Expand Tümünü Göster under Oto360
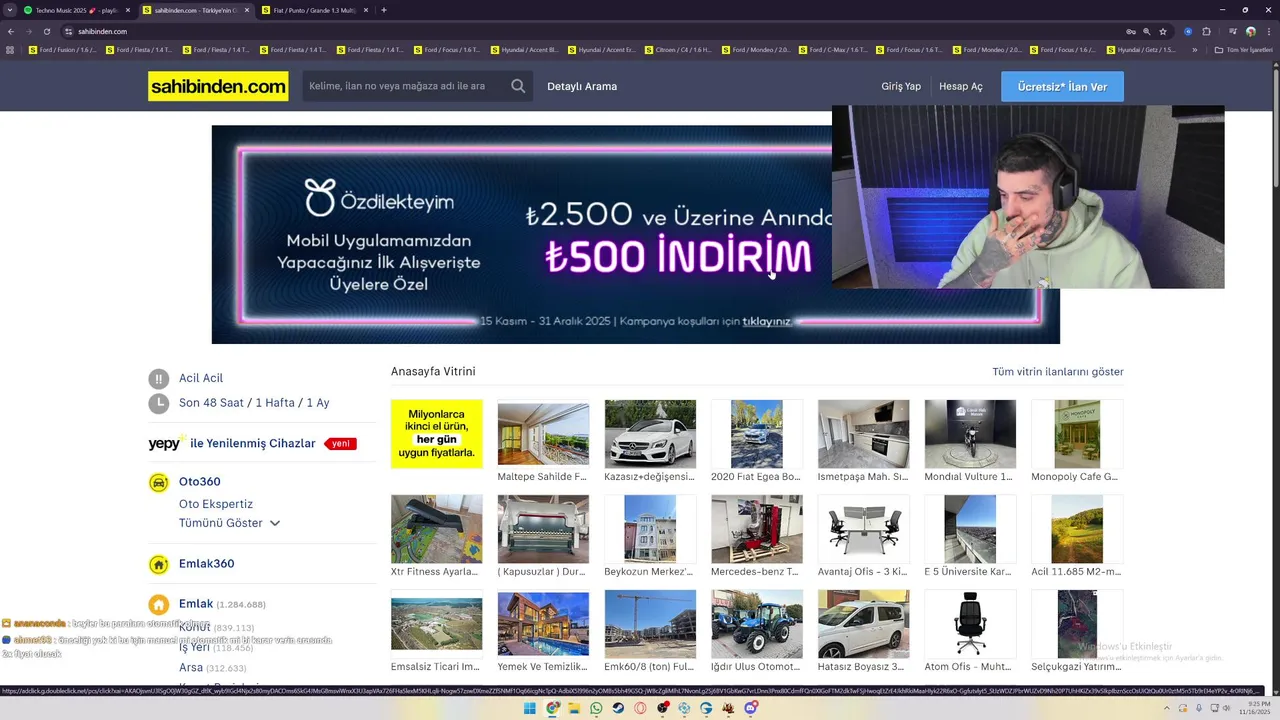 (229, 523)
